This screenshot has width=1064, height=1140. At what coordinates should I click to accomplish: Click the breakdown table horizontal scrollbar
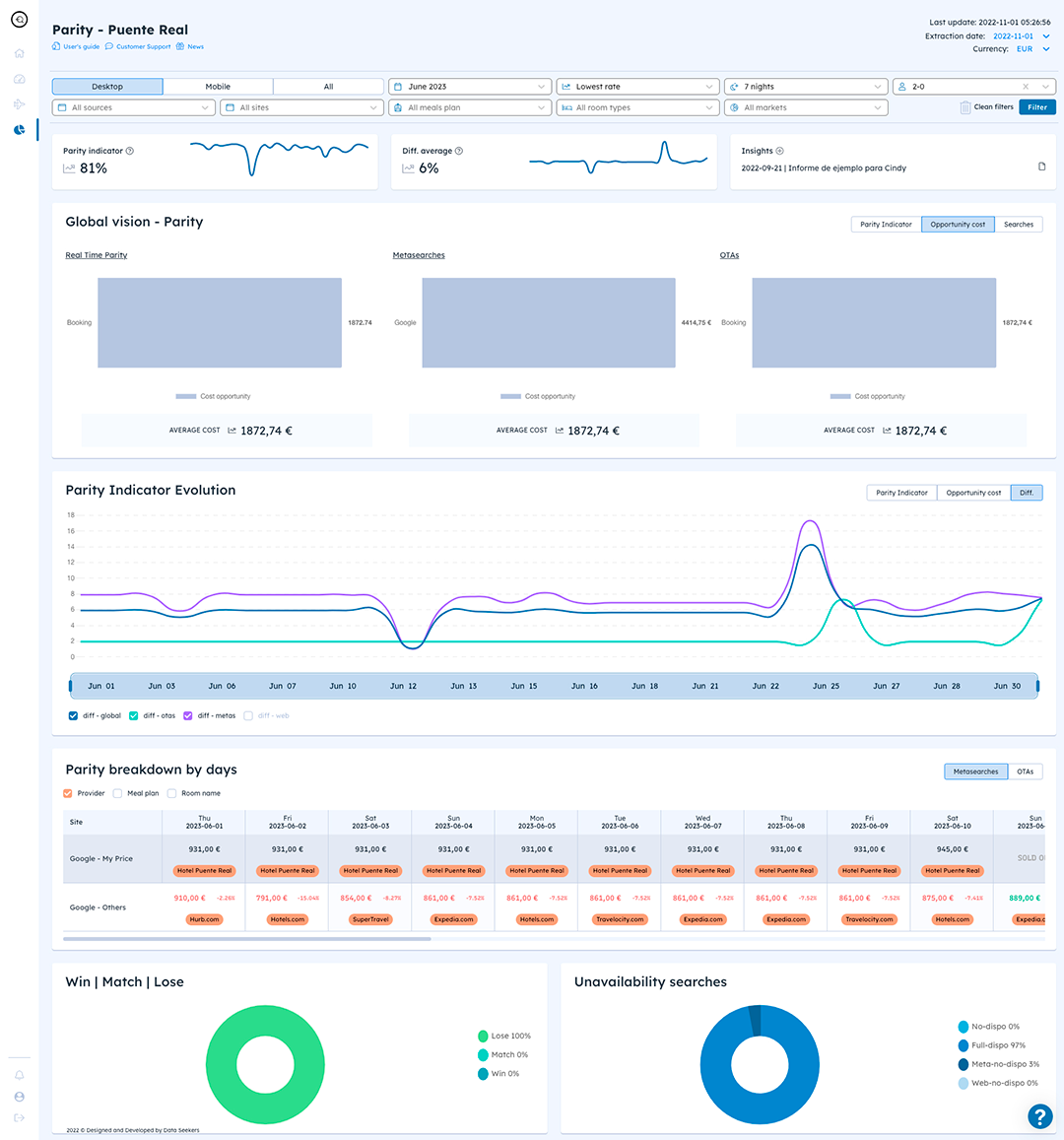coord(247,939)
